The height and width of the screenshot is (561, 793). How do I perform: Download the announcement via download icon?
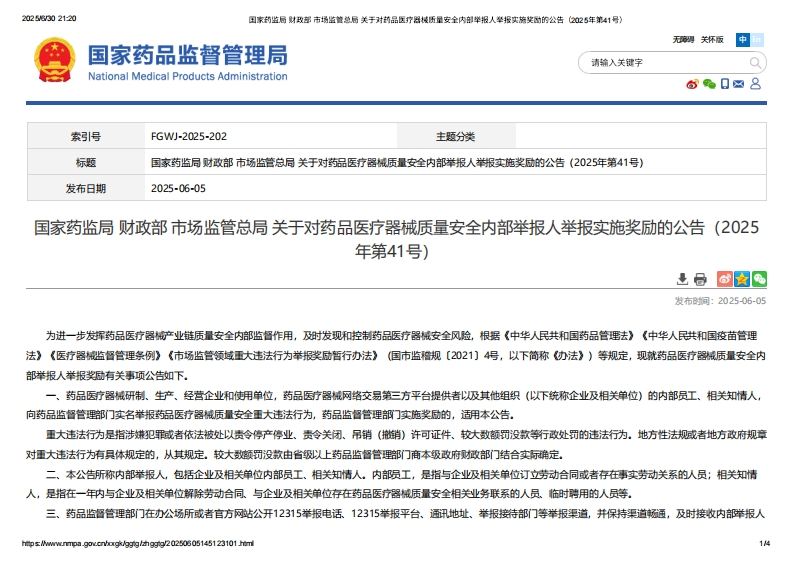(x=683, y=279)
